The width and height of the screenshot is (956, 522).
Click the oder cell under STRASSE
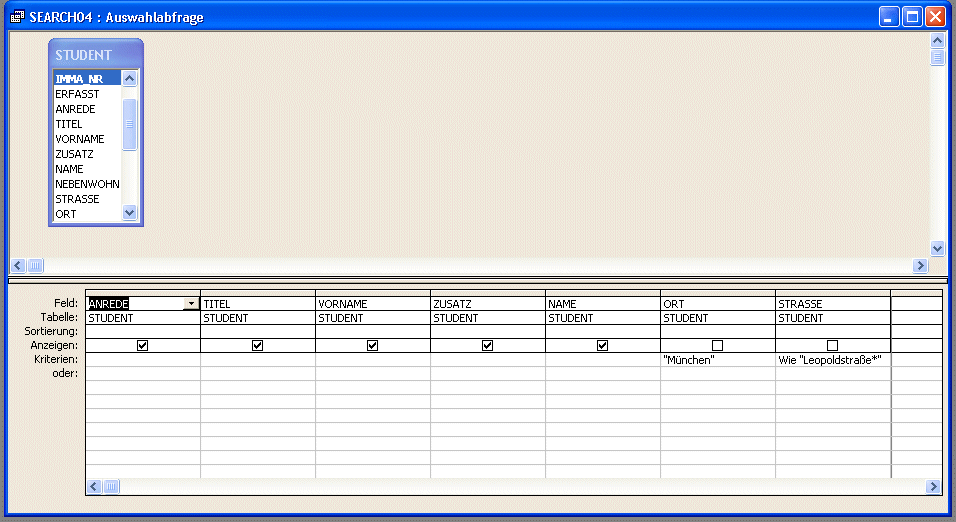point(833,374)
